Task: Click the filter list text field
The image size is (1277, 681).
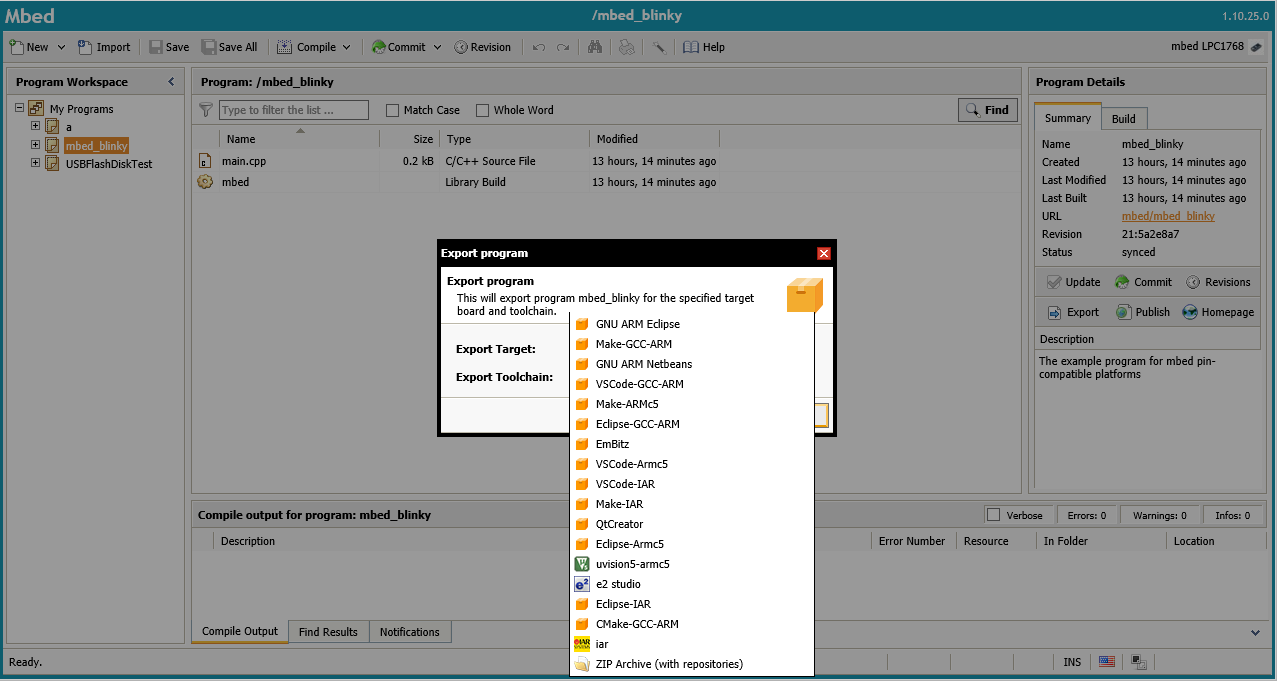Action: (293, 110)
